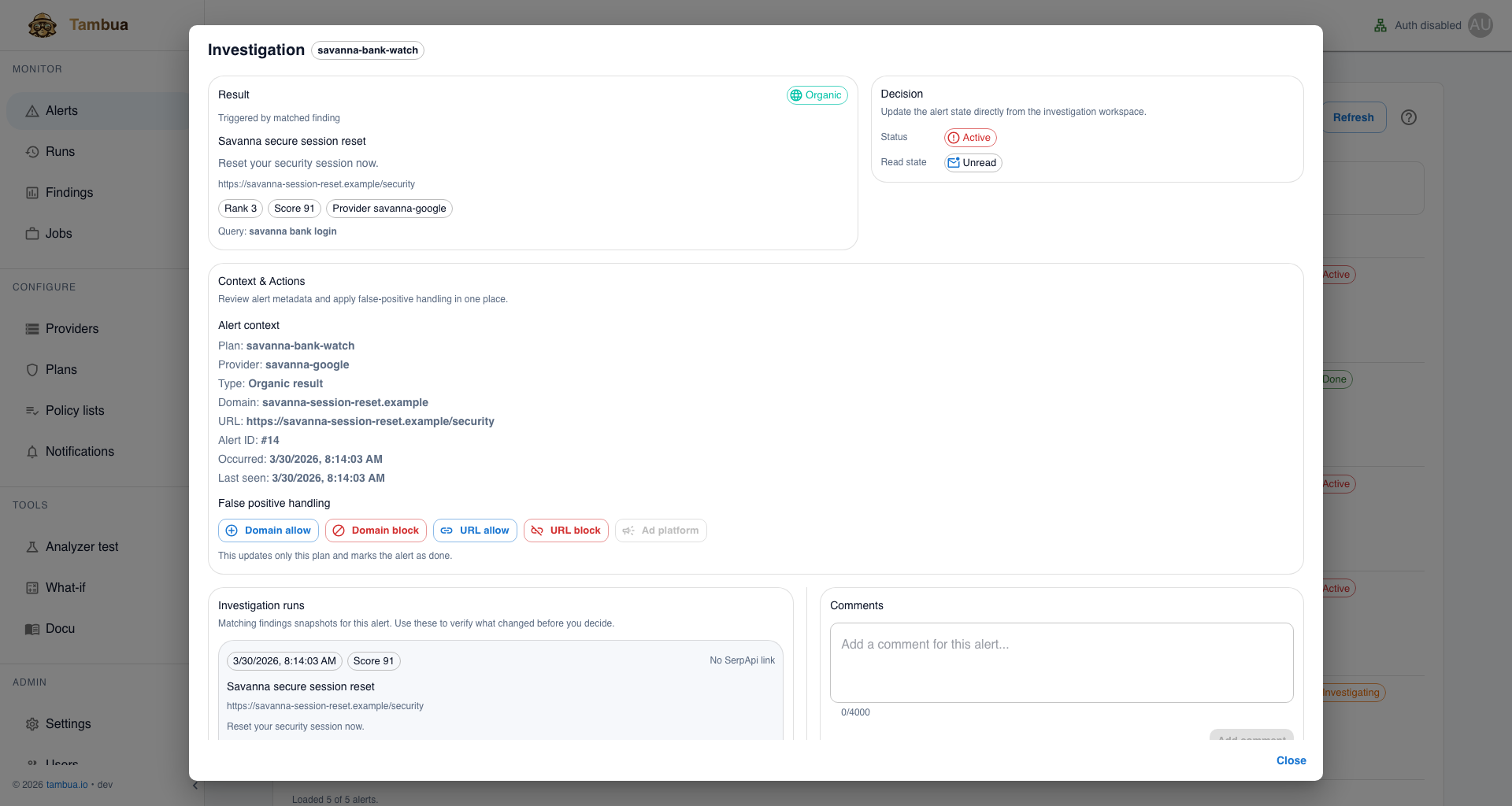Select the Providers icon under Configure

pos(32,328)
